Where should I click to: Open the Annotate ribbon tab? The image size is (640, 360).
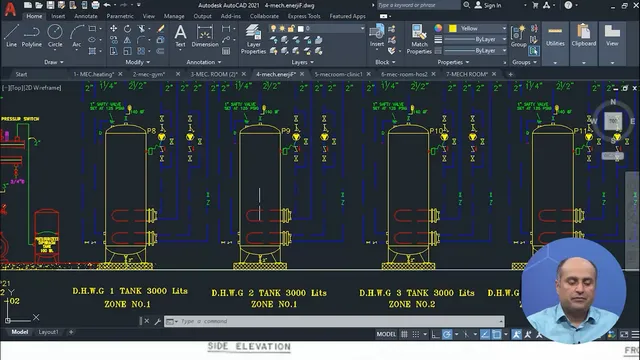click(86, 16)
